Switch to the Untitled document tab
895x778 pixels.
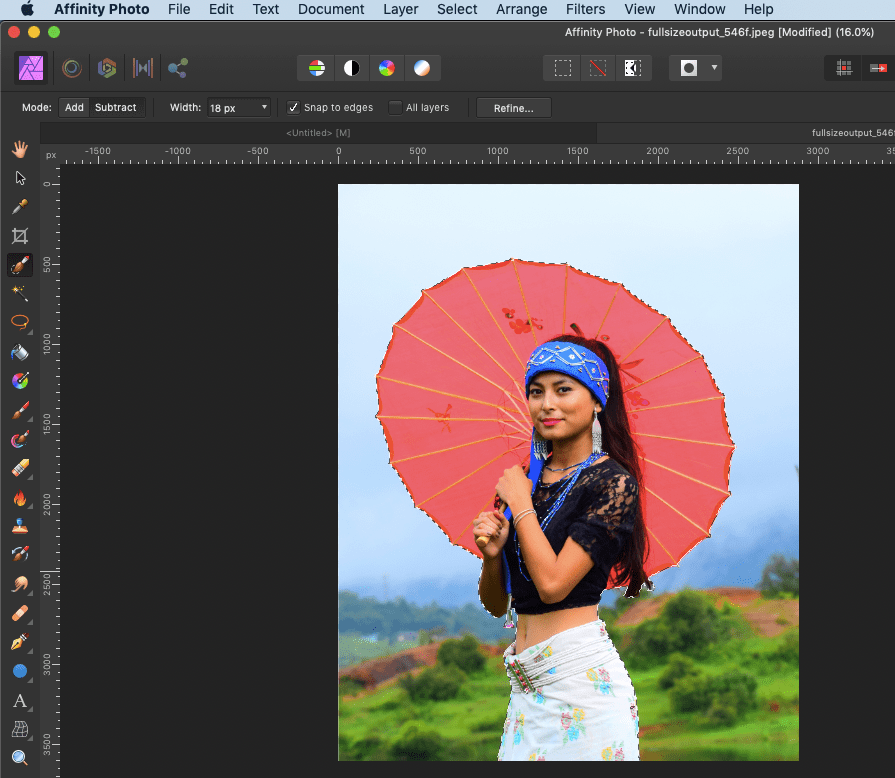tap(317, 133)
